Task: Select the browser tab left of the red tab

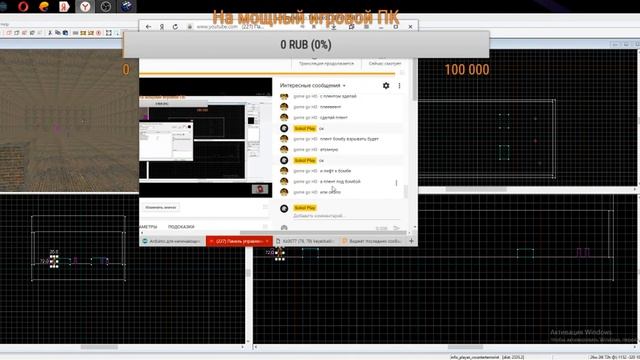Action: [173, 241]
